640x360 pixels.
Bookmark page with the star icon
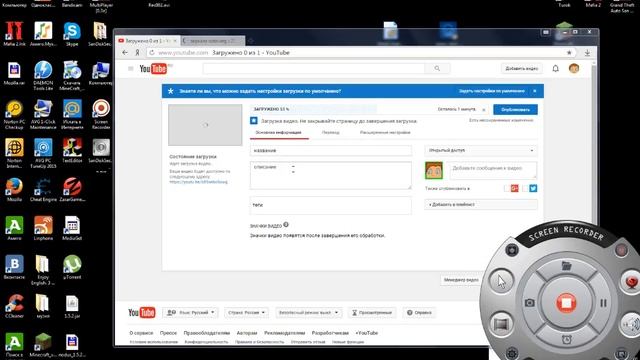569,53
